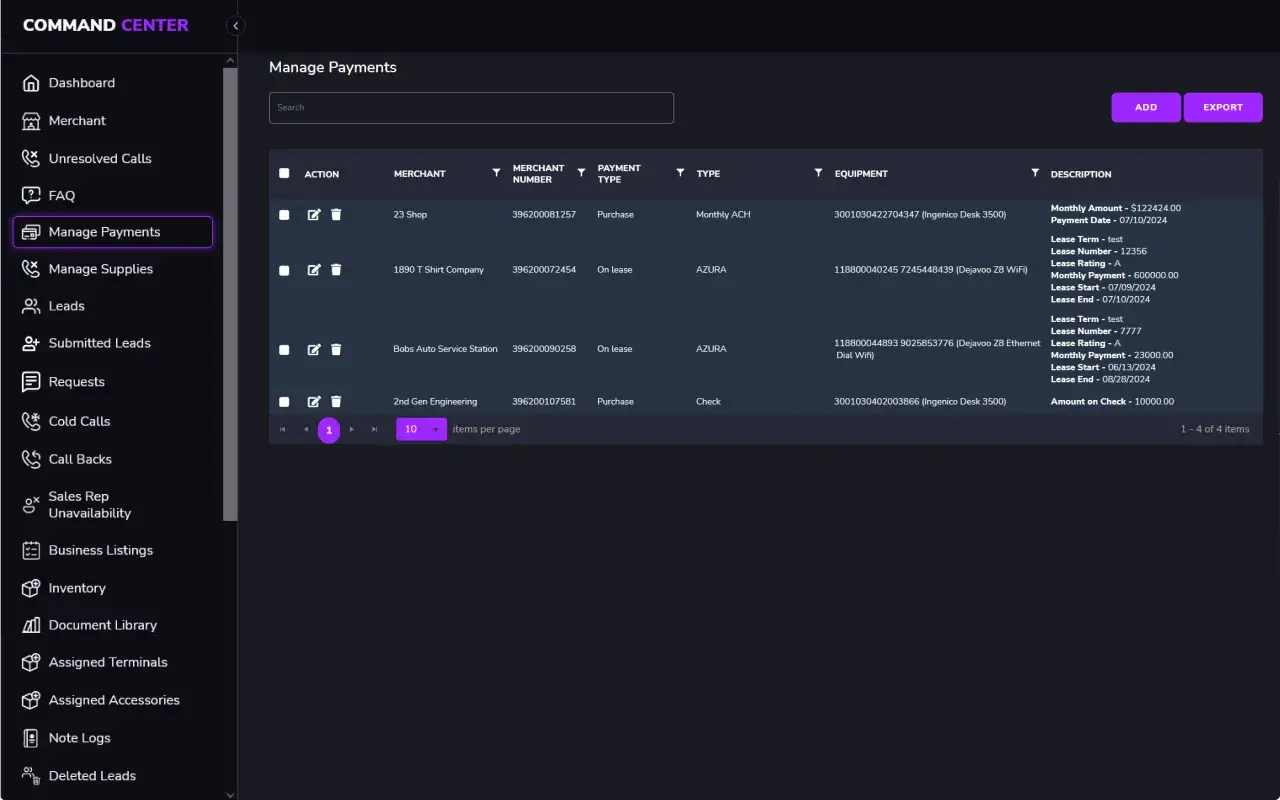Screen dimensions: 1280x800
Task: Open the Unresolved Calls menu item
Action: pos(100,158)
